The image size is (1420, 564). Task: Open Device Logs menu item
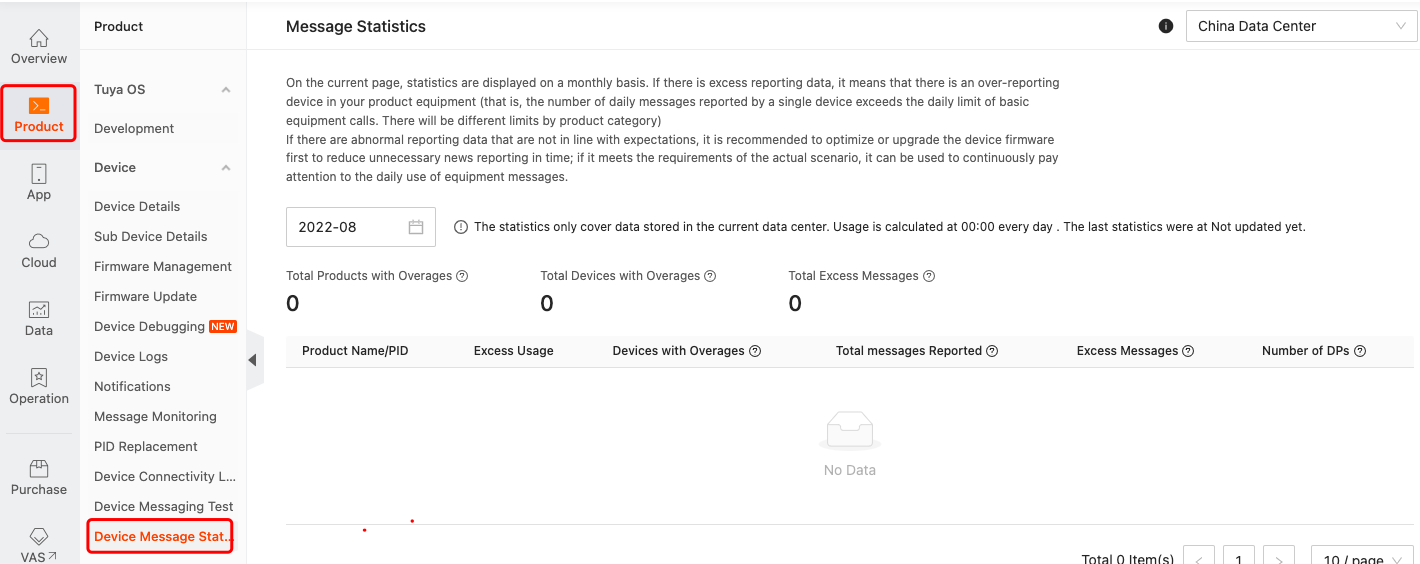click(131, 357)
